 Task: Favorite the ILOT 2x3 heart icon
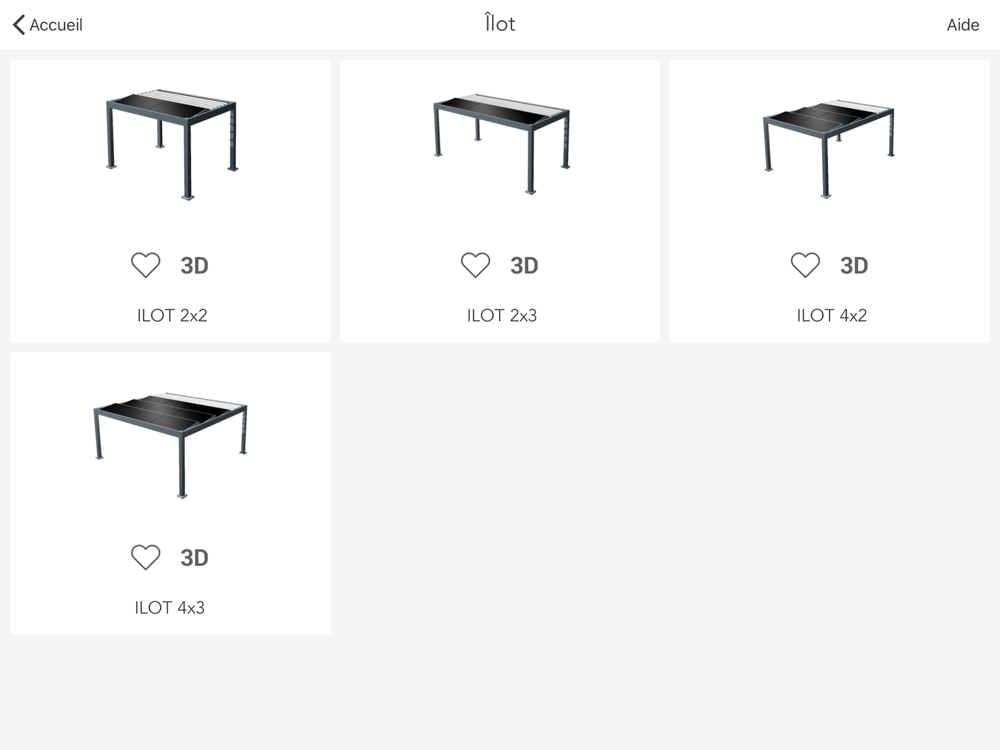coord(475,265)
